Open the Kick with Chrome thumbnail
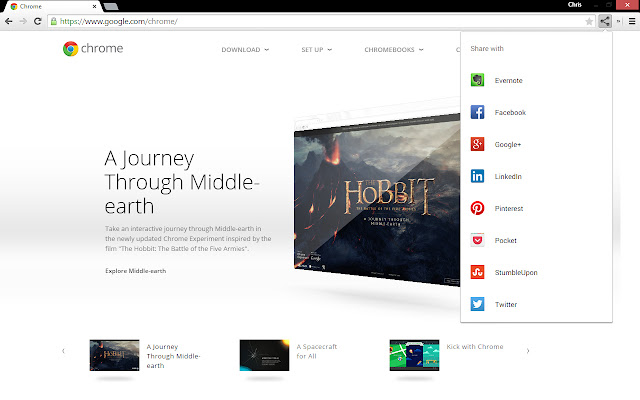This screenshot has width=640, height=400. 414,355
